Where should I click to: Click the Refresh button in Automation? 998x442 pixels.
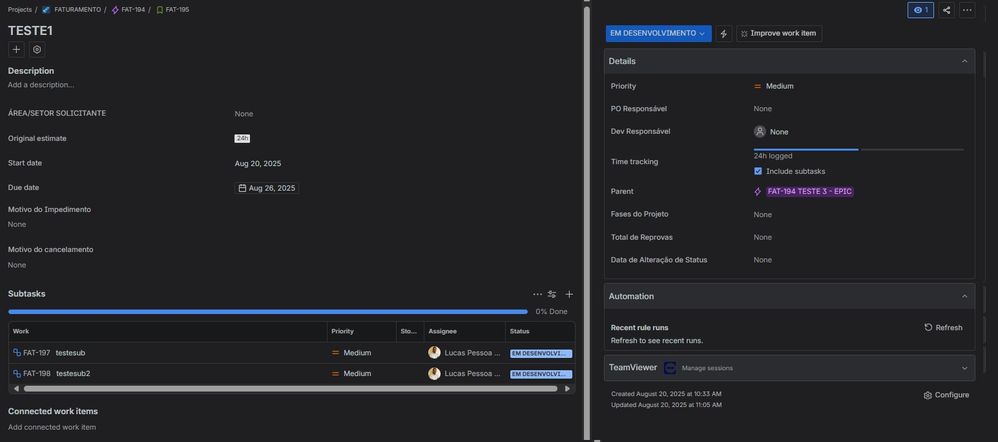coord(943,327)
